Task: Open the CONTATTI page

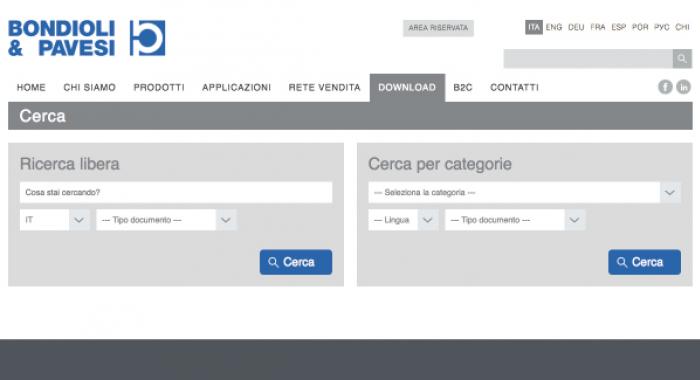Action: tap(514, 88)
